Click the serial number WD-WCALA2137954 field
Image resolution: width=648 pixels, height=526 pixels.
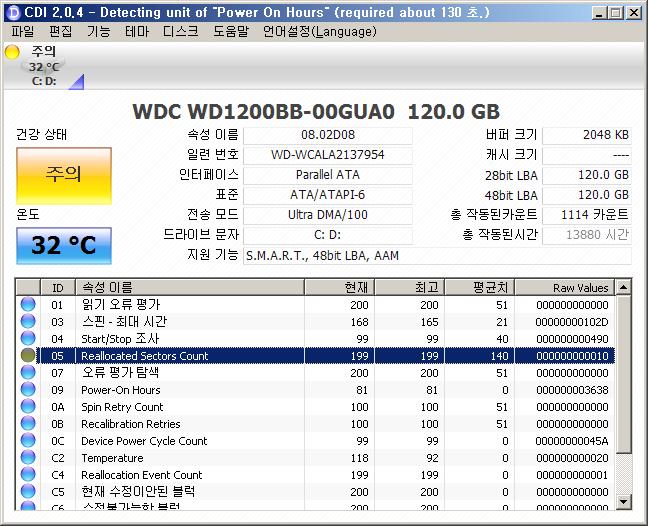328,155
